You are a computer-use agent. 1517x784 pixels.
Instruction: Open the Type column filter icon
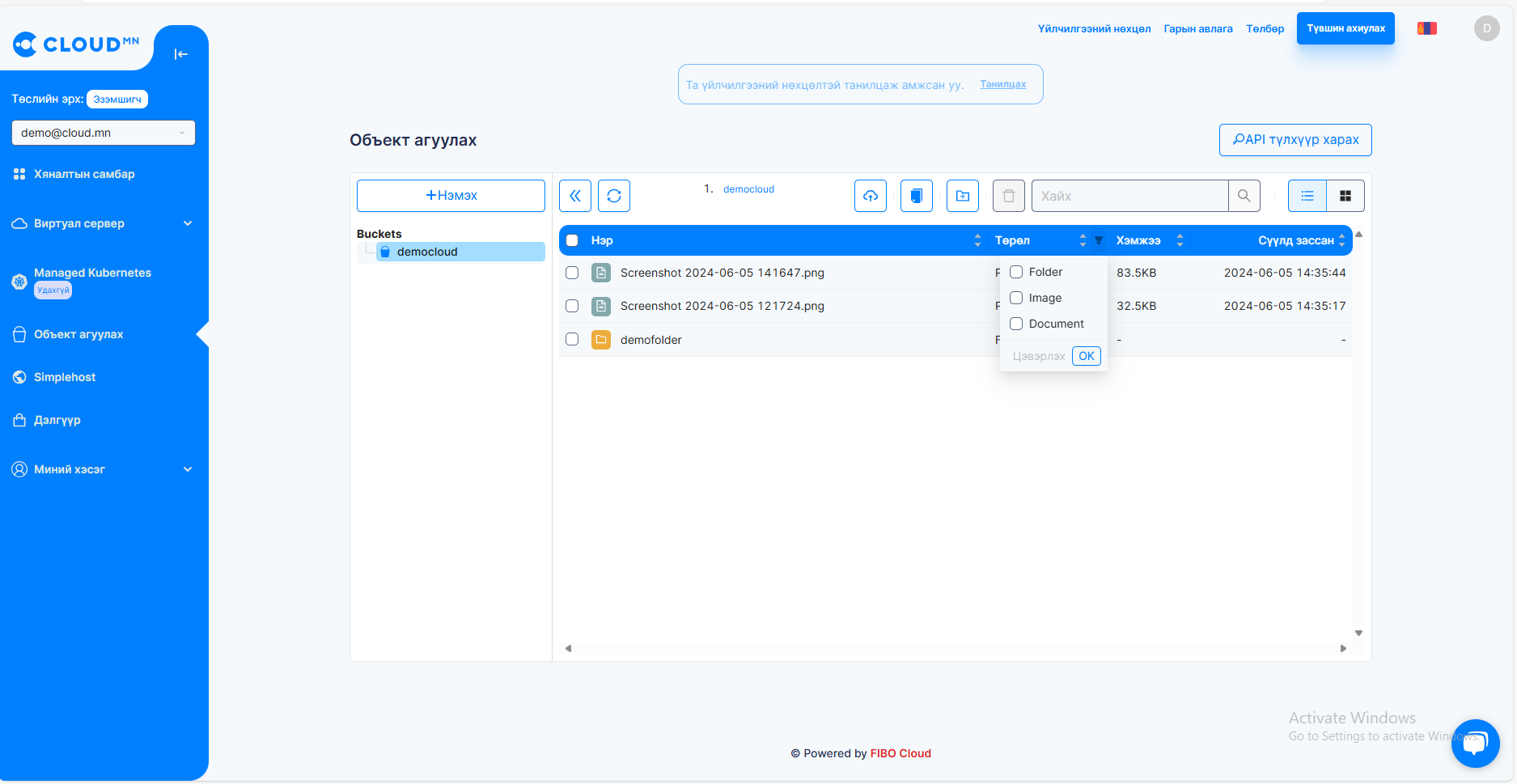[x=1099, y=240]
